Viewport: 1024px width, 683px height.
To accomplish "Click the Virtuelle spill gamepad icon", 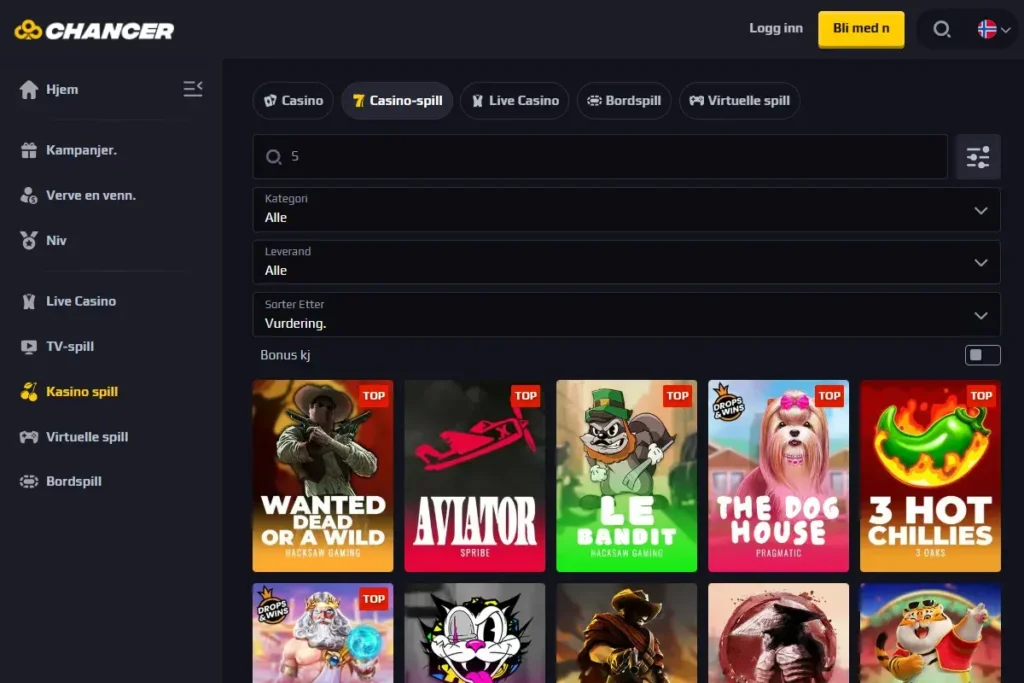I will [x=29, y=437].
